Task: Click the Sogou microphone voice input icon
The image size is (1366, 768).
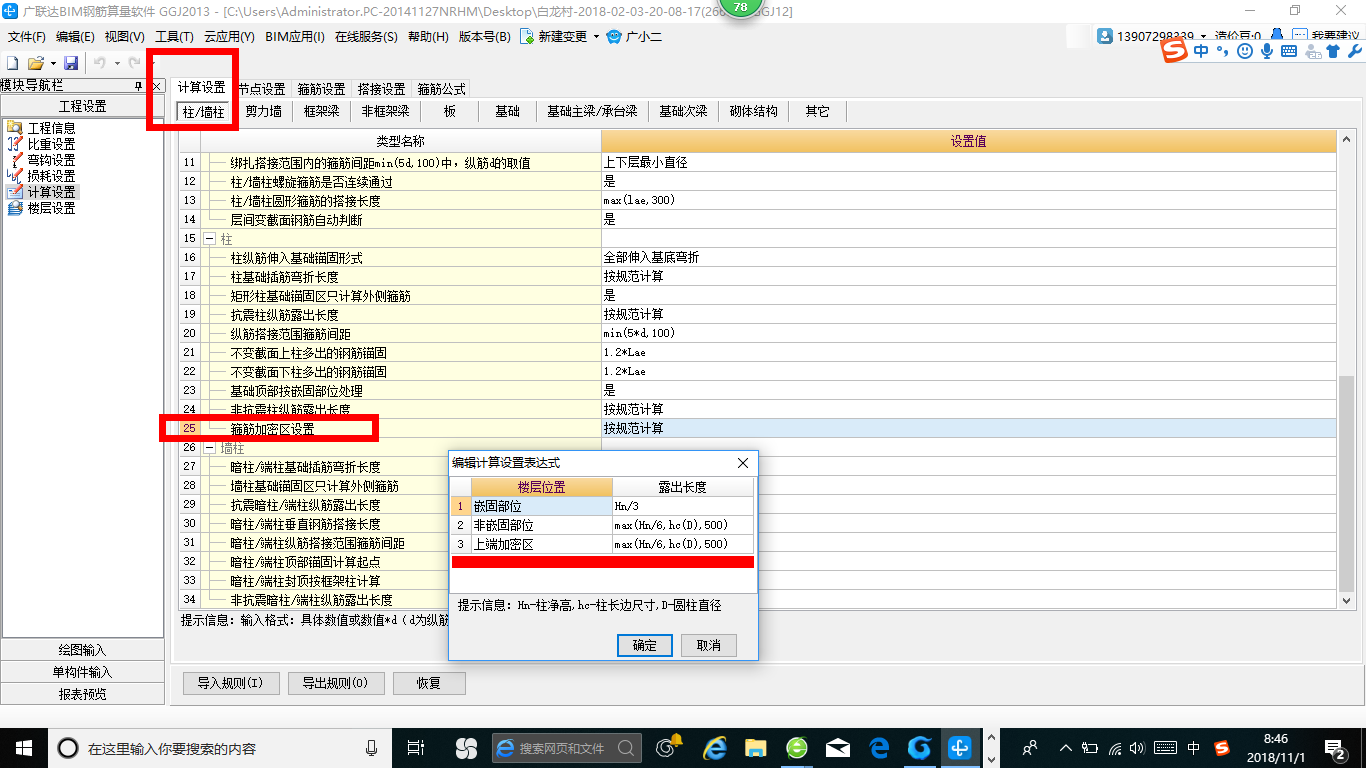Action: click(x=1267, y=51)
